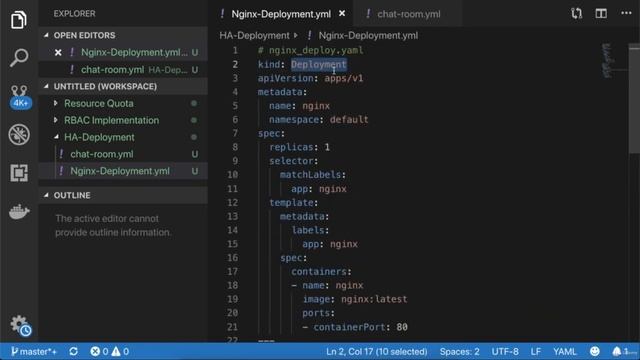The image size is (640, 360).
Task: Open warnings count in status bar
Action: click(x=120, y=351)
